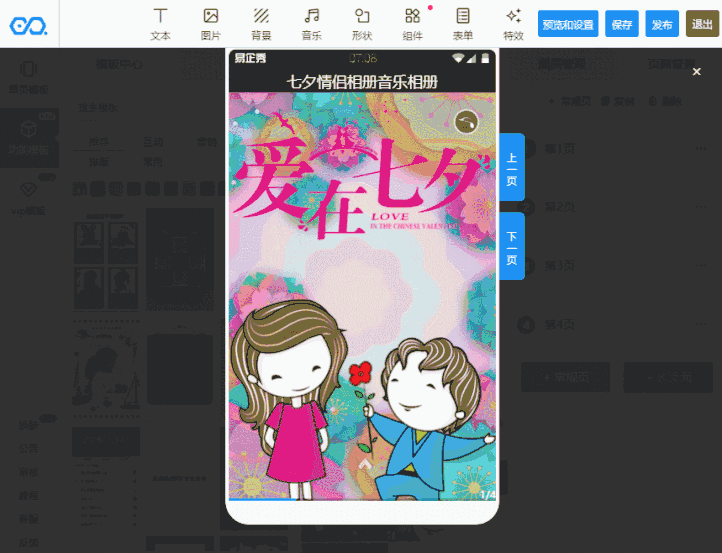
Task: Open the 图片 image tool
Action: pos(210,24)
